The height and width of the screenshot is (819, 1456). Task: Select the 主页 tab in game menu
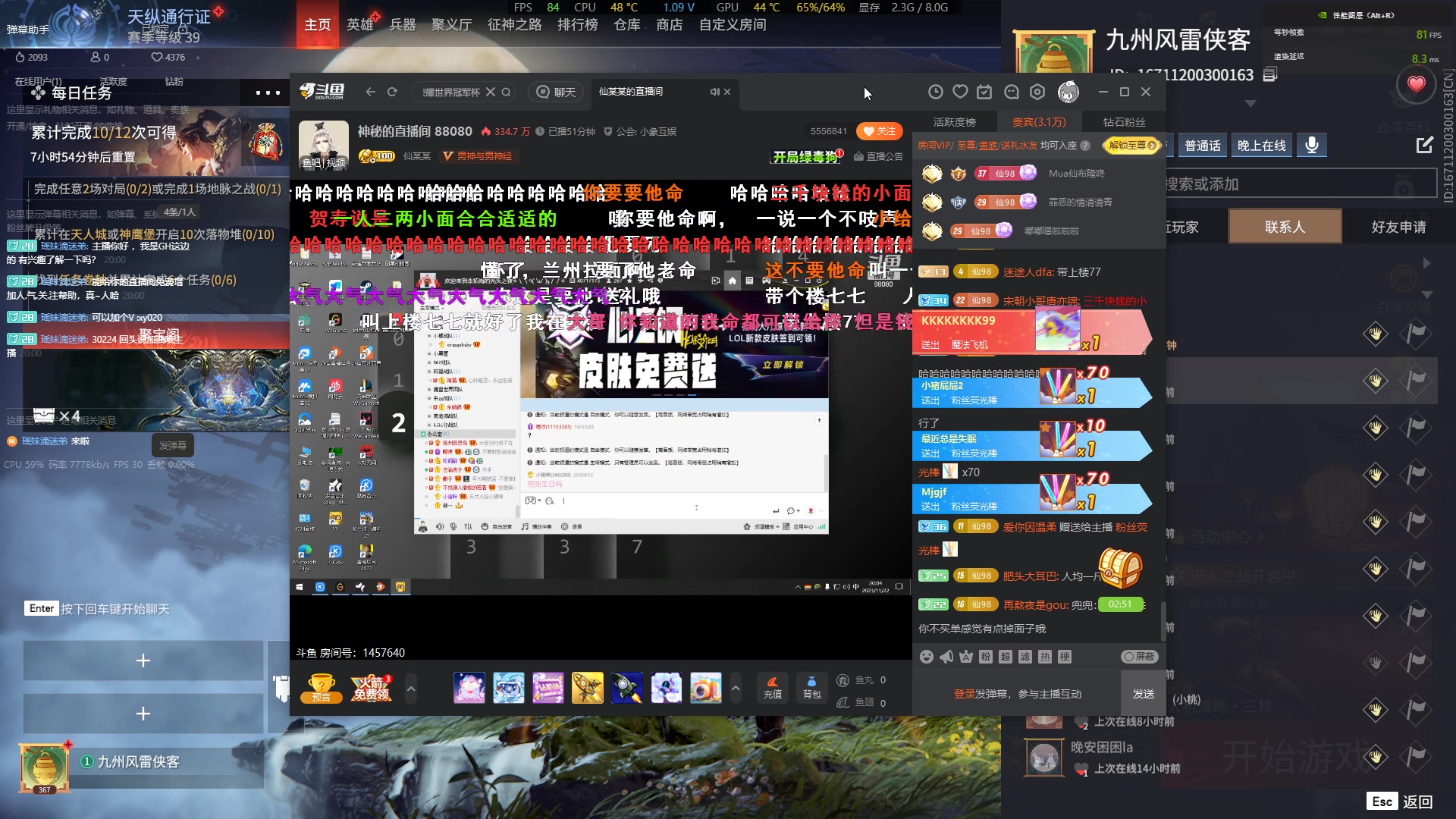318,24
